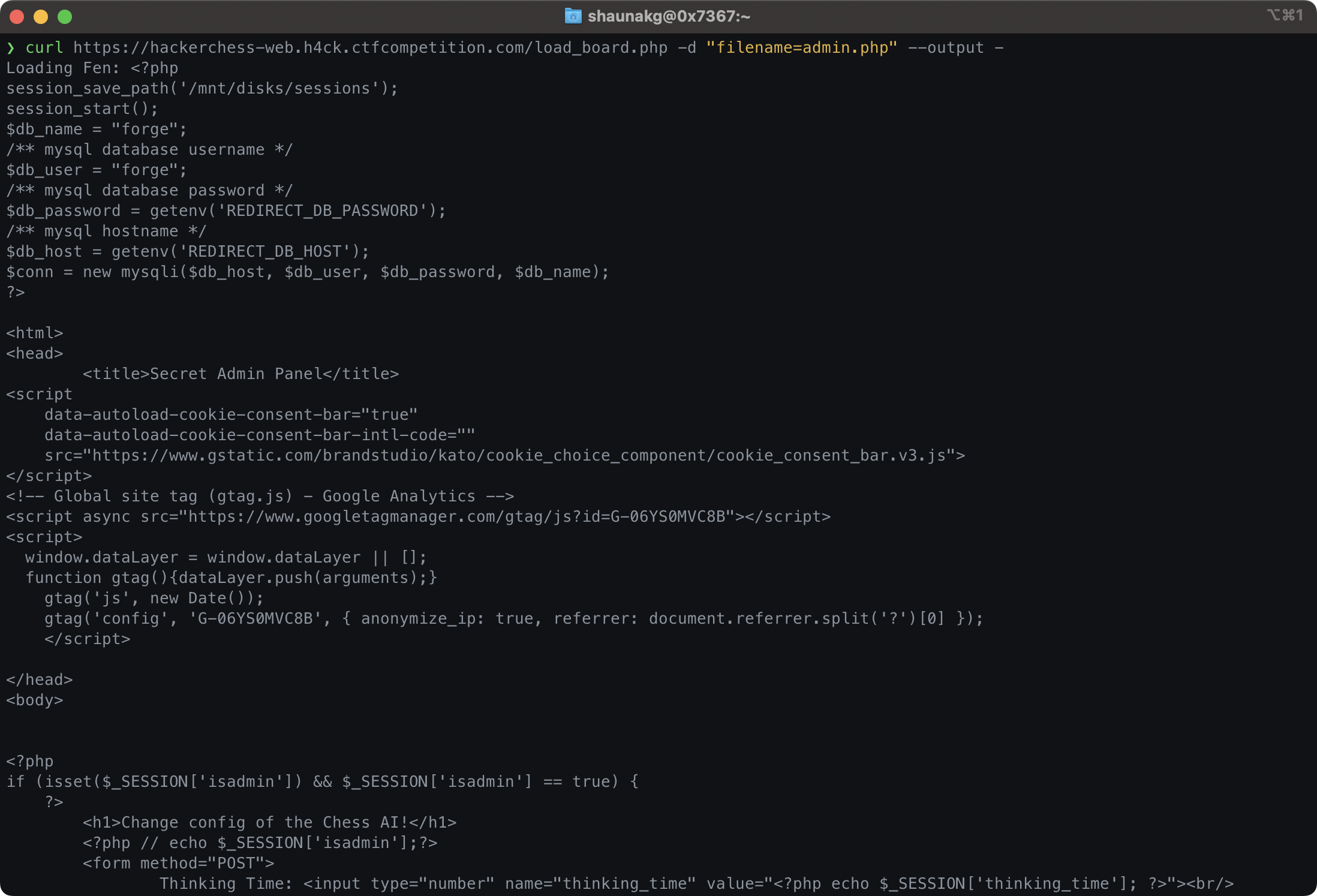Image resolution: width=1317 pixels, height=896 pixels.
Task: Click the red close window button
Action: [x=17, y=17]
